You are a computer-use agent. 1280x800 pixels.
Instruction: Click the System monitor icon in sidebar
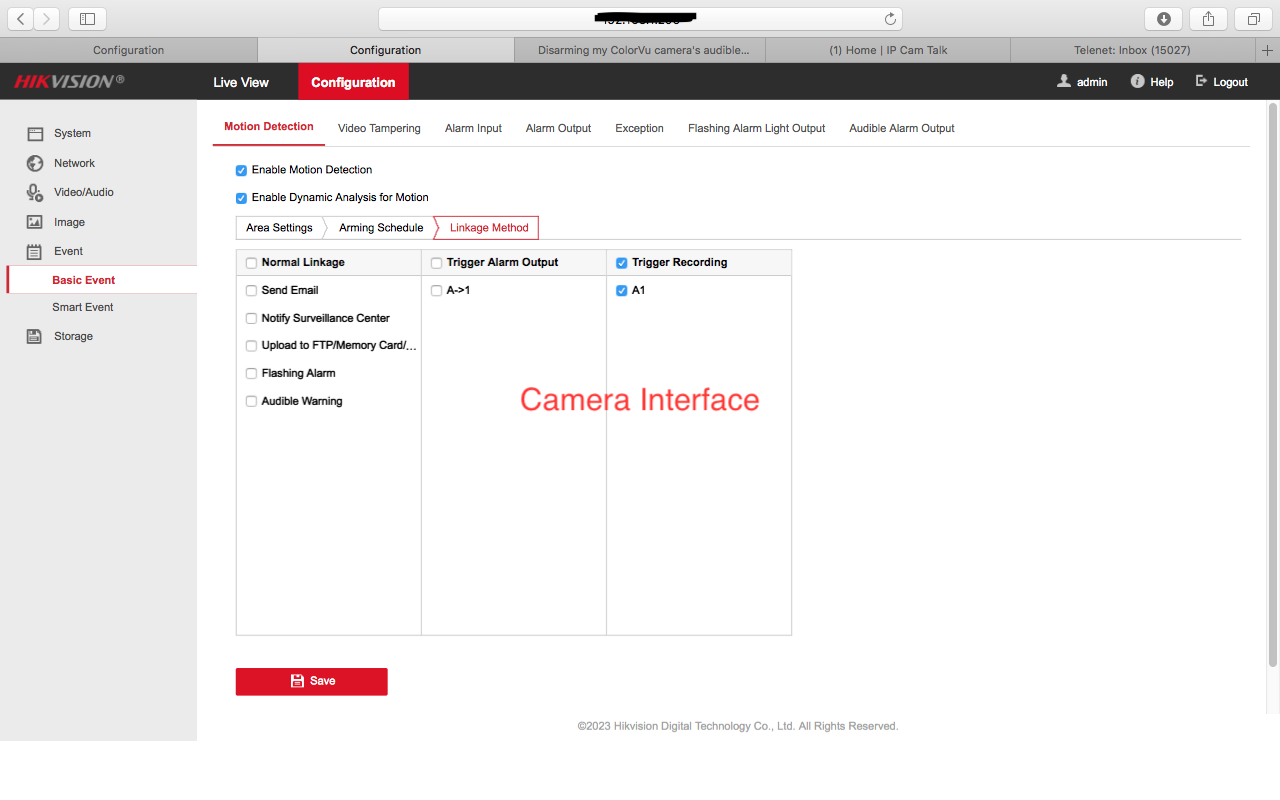(35, 134)
